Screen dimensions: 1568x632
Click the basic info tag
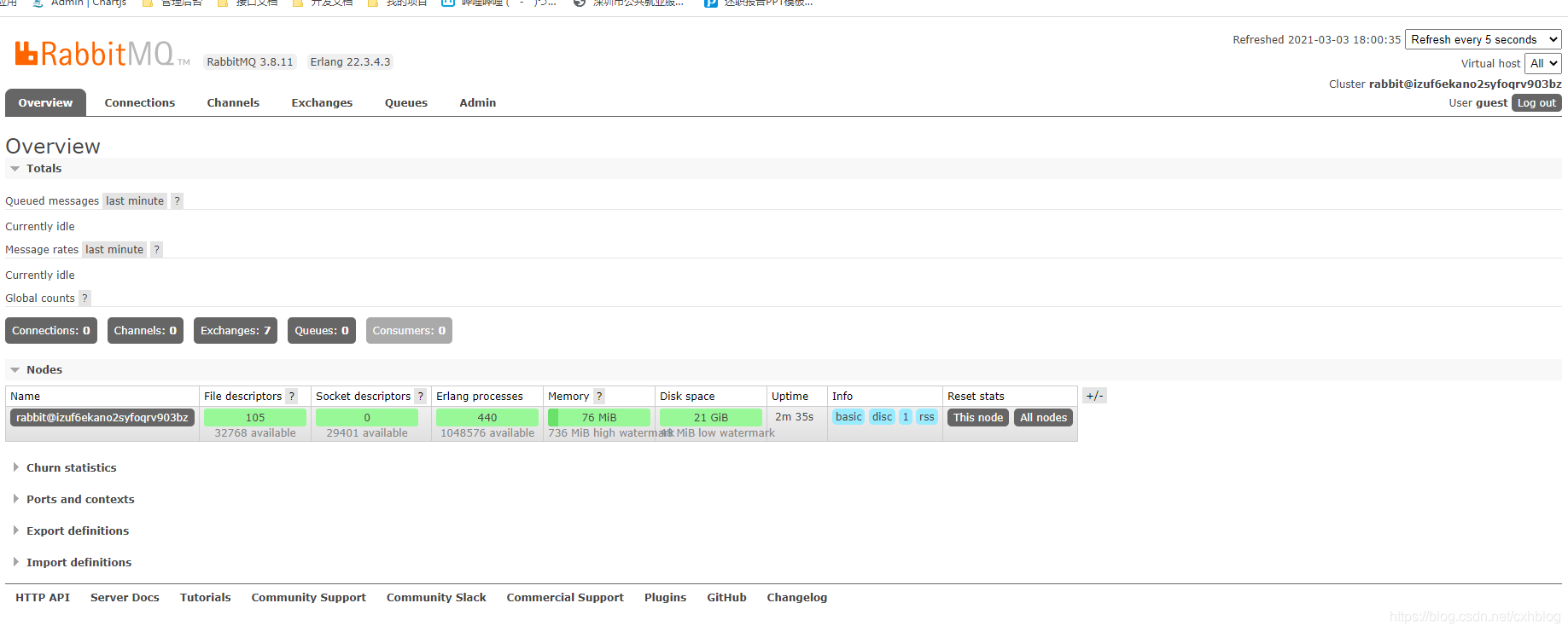pos(848,417)
